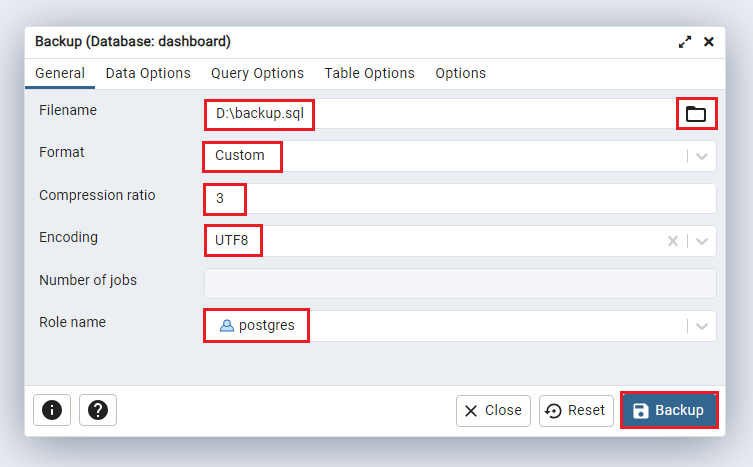753x467 pixels.
Task: Expand the Role name dropdown
Action: click(x=702, y=326)
